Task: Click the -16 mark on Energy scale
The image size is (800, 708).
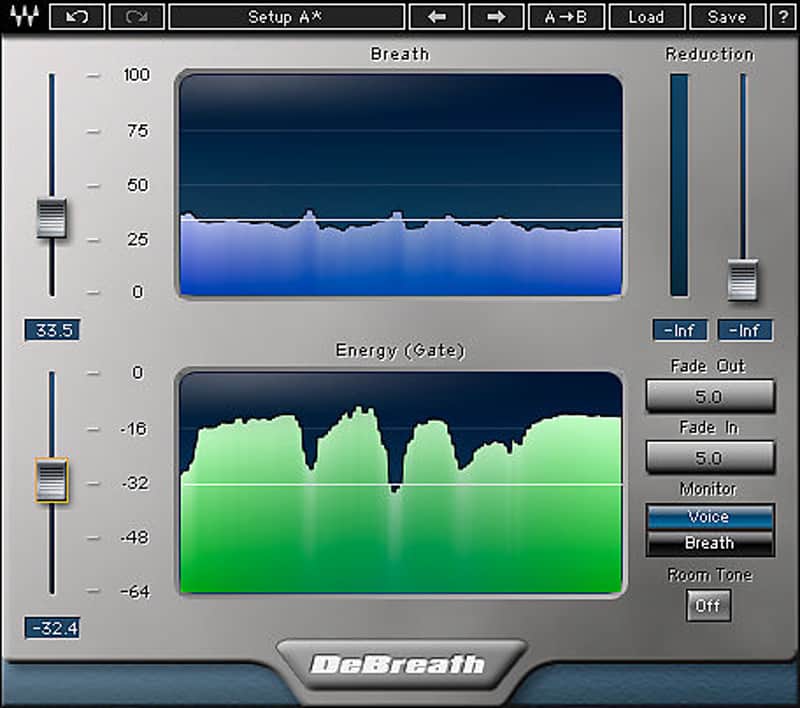Action: (134, 429)
